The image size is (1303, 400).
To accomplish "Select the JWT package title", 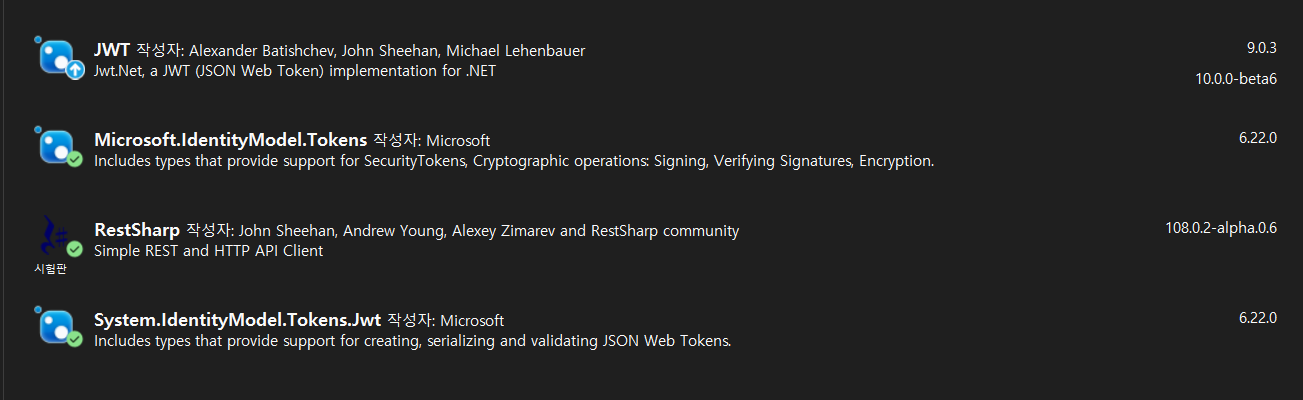I will pos(112,50).
